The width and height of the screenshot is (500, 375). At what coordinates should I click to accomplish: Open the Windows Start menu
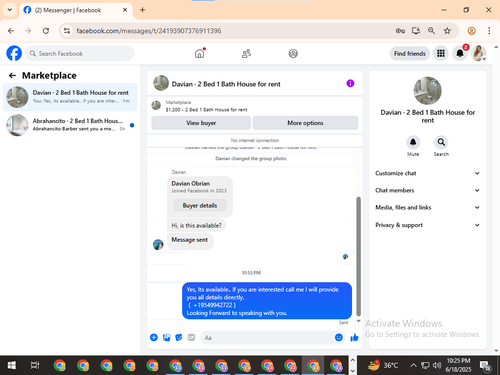pos(11,366)
